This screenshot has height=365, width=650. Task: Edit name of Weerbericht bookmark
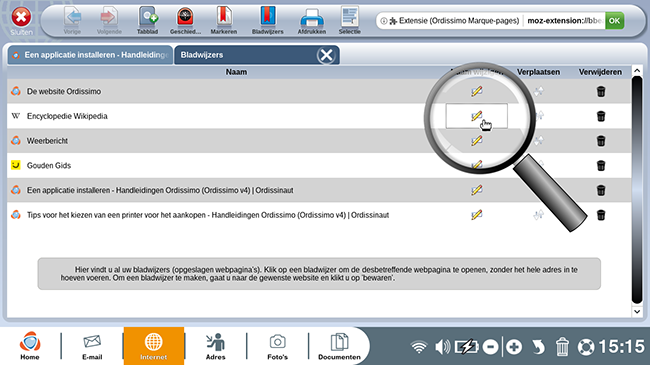coord(477,141)
